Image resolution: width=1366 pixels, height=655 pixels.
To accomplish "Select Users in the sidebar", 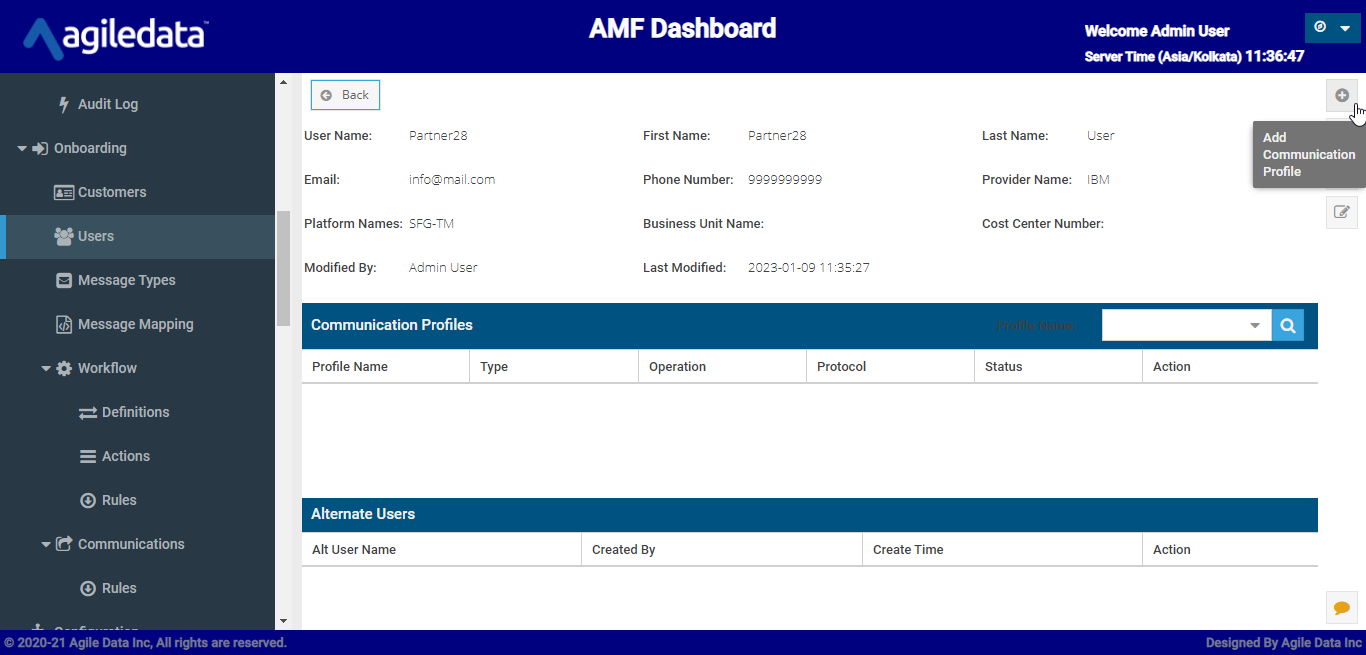I will pos(96,236).
